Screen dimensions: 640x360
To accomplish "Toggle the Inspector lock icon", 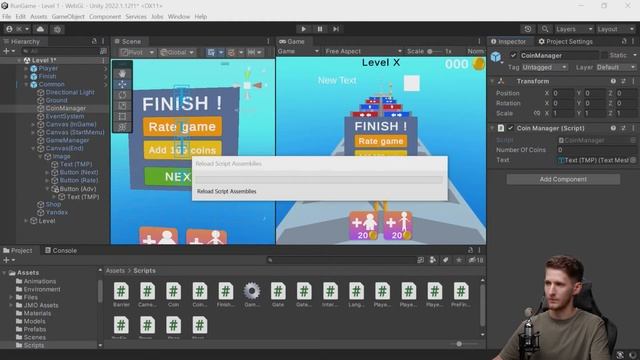I will coord(624,41).
